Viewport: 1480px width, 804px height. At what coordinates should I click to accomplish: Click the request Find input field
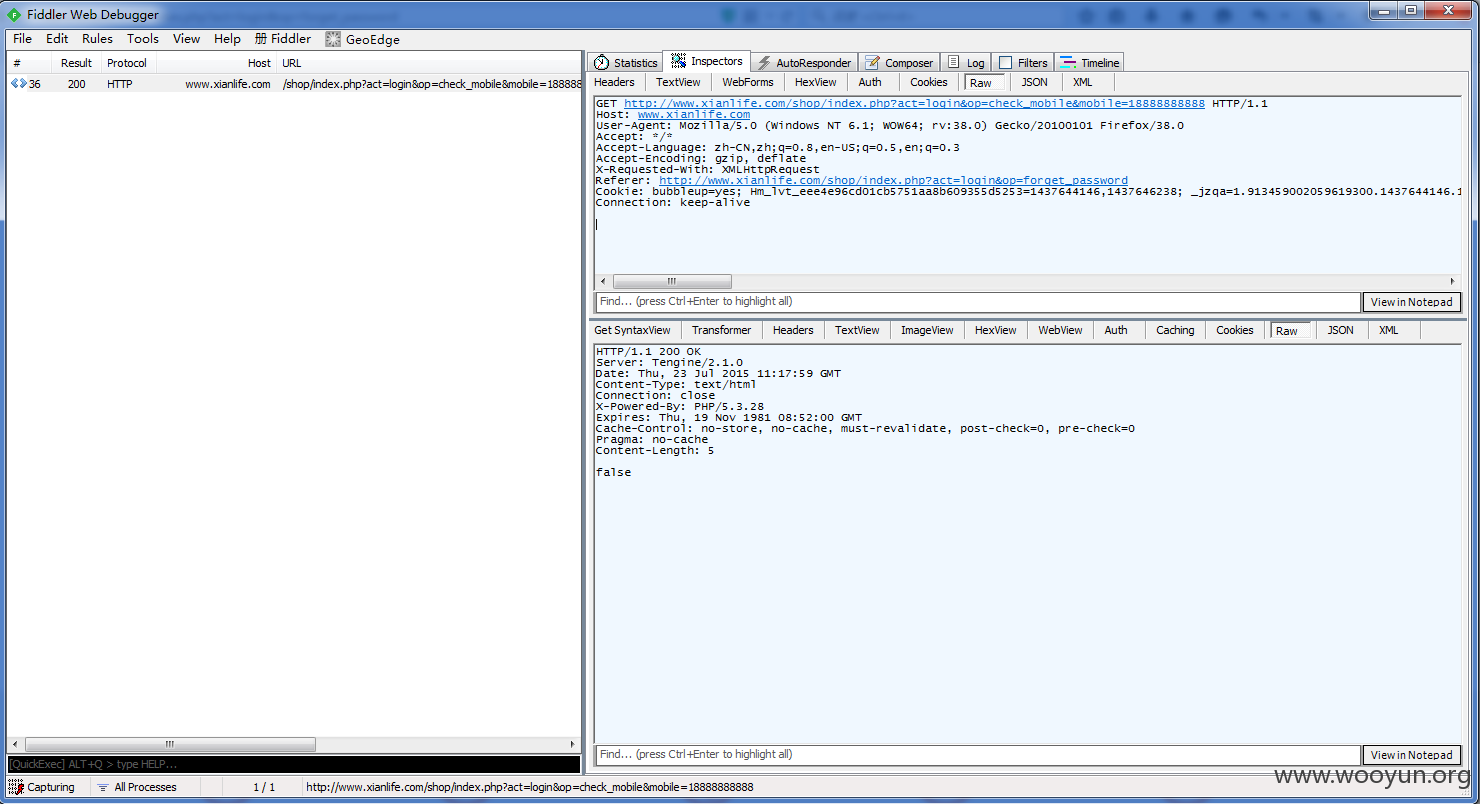tap(978, 301)
